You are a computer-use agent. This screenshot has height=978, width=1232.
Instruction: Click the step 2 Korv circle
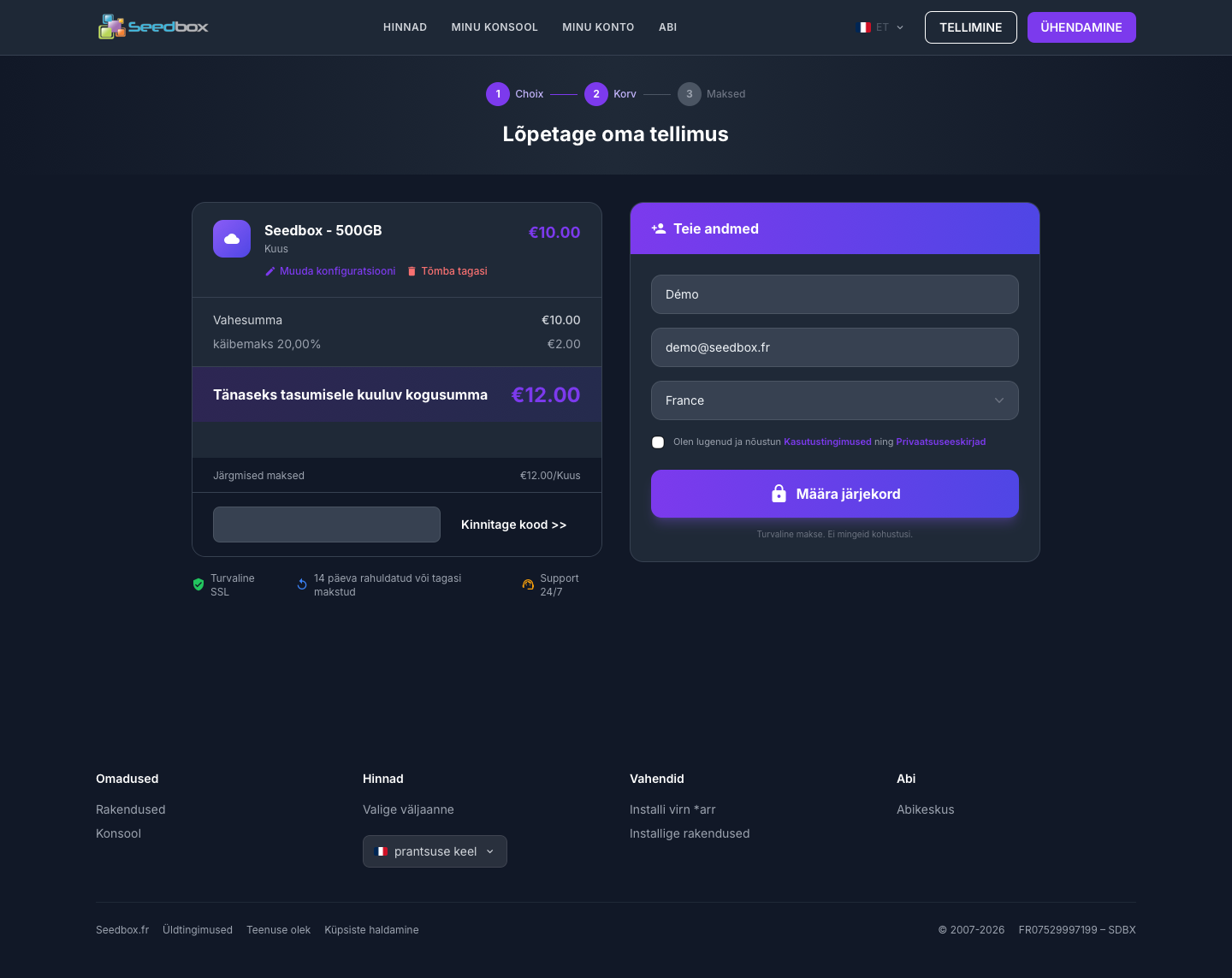click(x=596, y=94)
